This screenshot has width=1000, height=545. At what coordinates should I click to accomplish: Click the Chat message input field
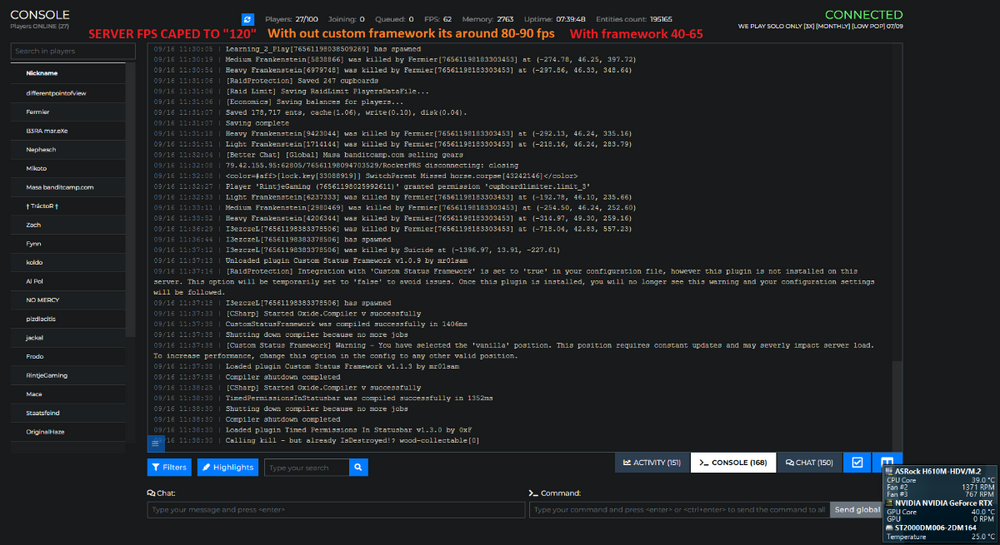pos(336,510)
